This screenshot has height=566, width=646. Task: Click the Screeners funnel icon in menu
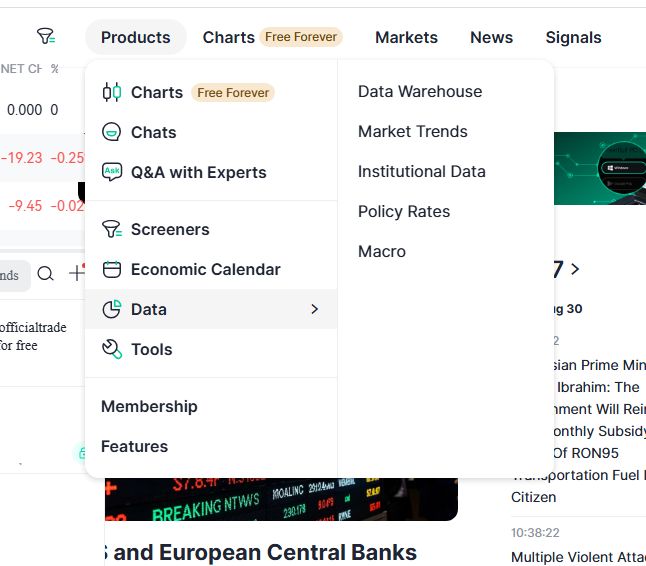click(x=112, y=229)
